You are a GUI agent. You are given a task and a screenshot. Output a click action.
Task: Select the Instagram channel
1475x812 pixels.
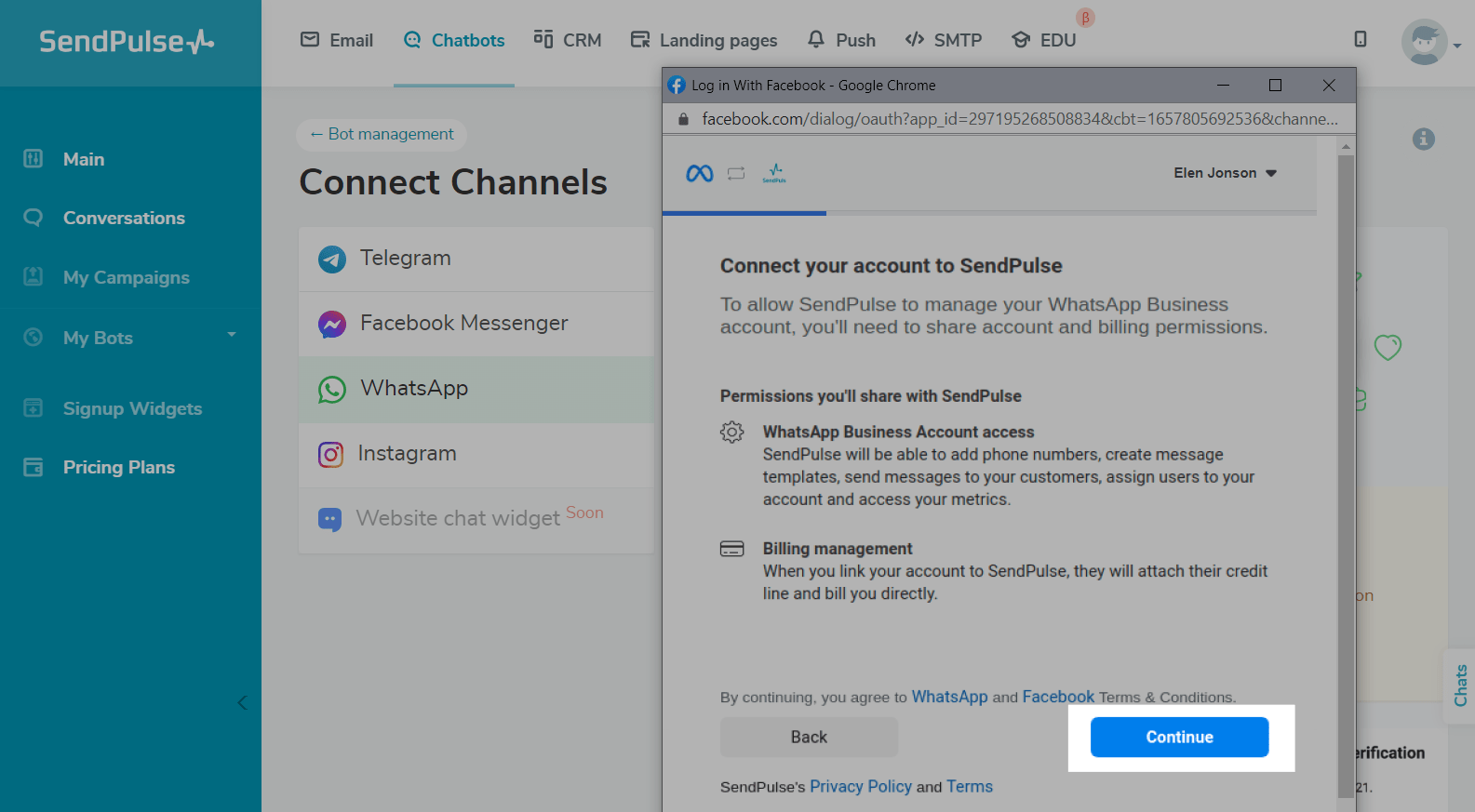pos(476,454)
